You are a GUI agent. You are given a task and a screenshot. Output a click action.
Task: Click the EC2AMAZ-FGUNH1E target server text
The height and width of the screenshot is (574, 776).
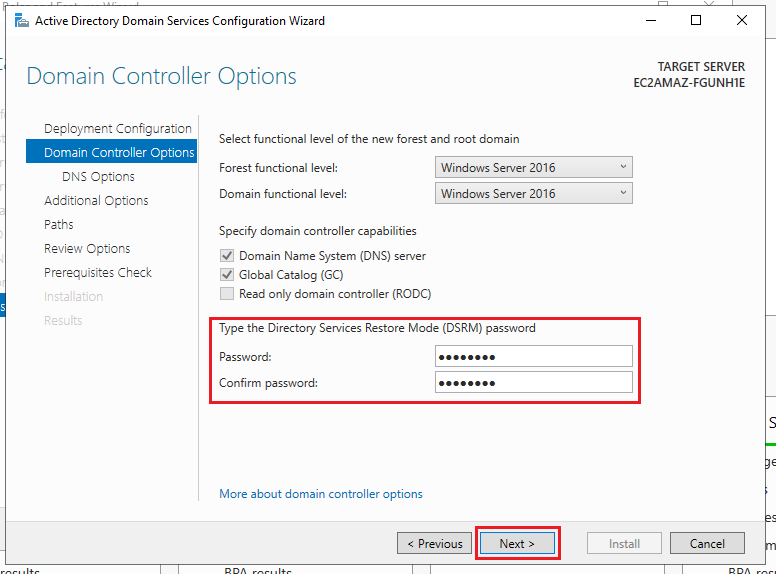689,83
